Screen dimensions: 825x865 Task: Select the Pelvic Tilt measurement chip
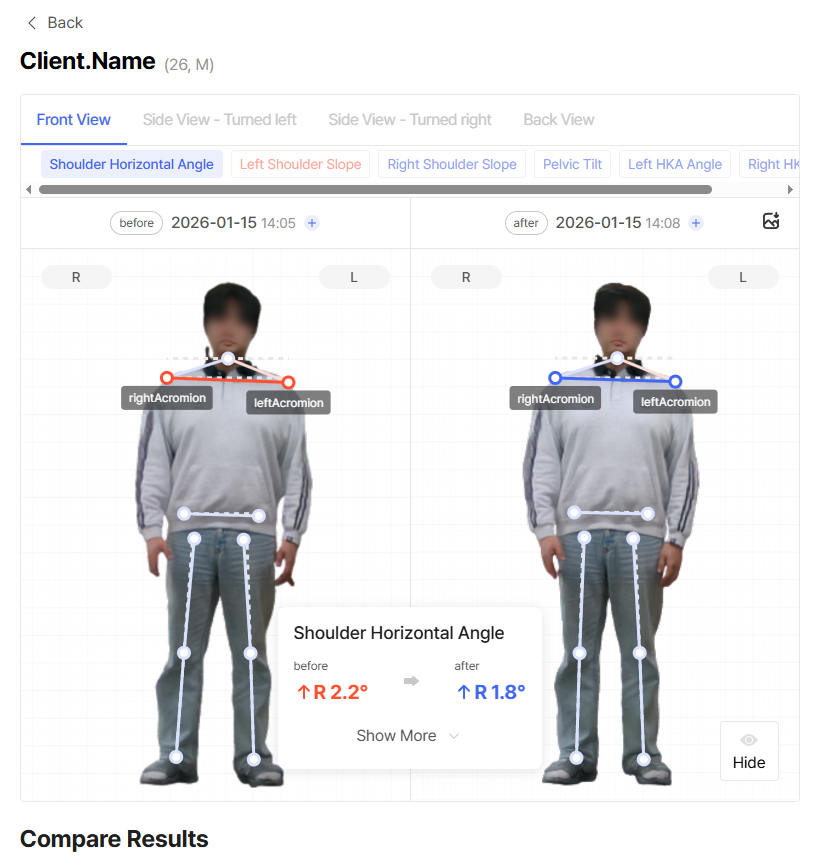pos(572,164)
